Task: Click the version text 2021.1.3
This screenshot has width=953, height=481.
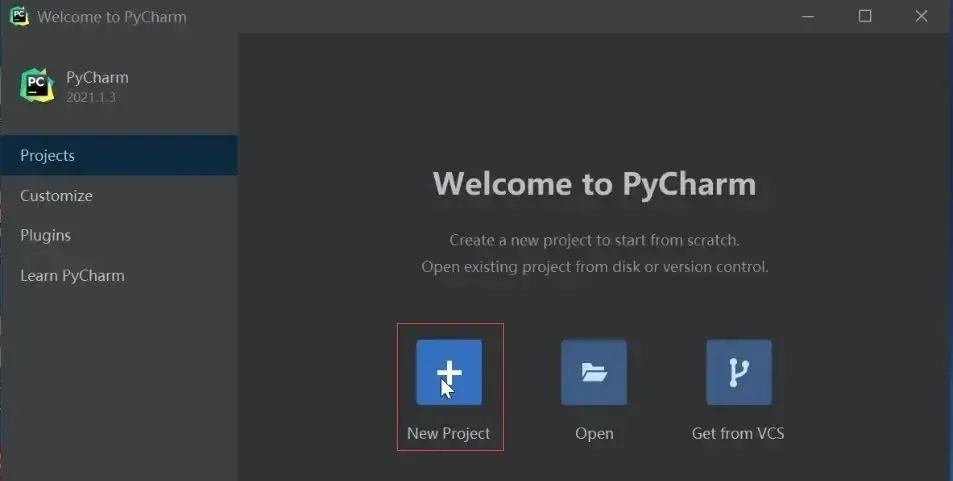Action: (91, 97)
